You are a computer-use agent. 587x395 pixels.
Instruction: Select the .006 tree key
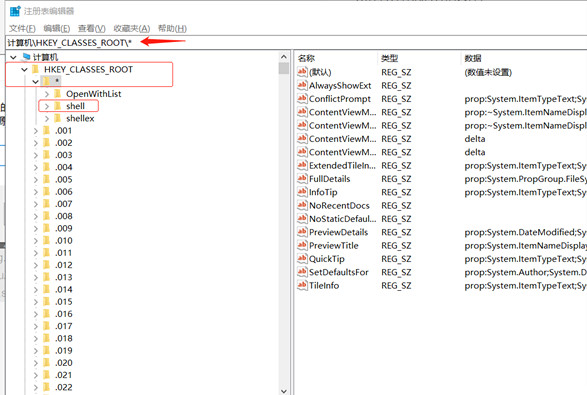coord(64,192)
